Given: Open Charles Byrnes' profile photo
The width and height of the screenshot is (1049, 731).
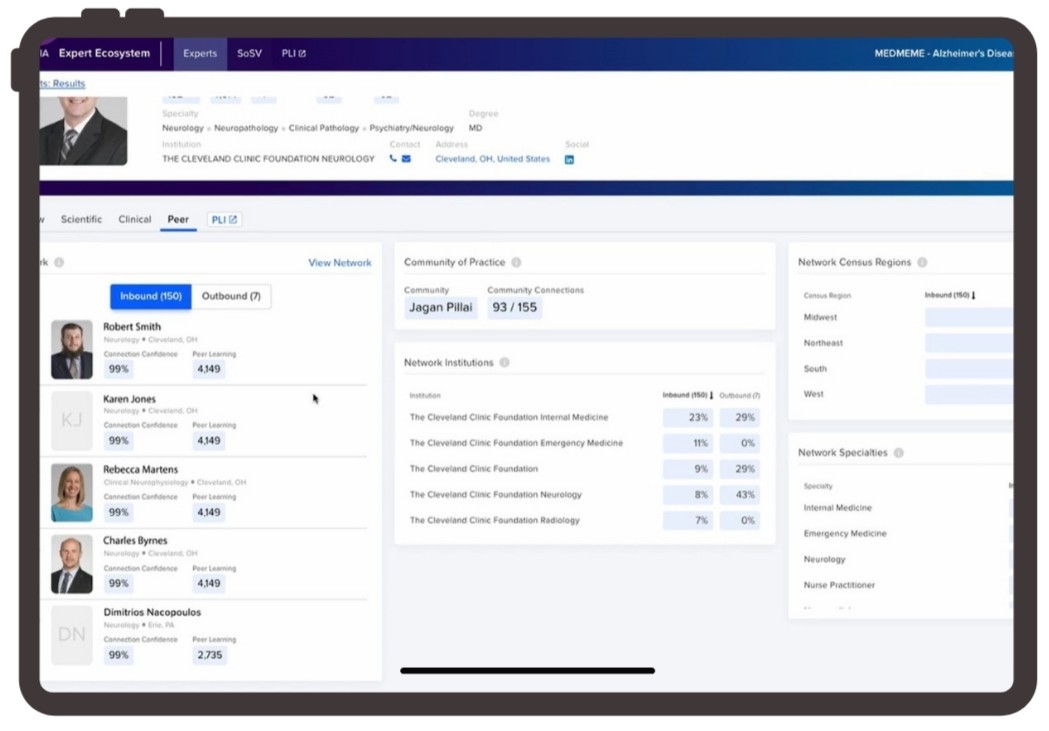Looking at the screenshot, I should pyautogui.click(x=72, y=564).
